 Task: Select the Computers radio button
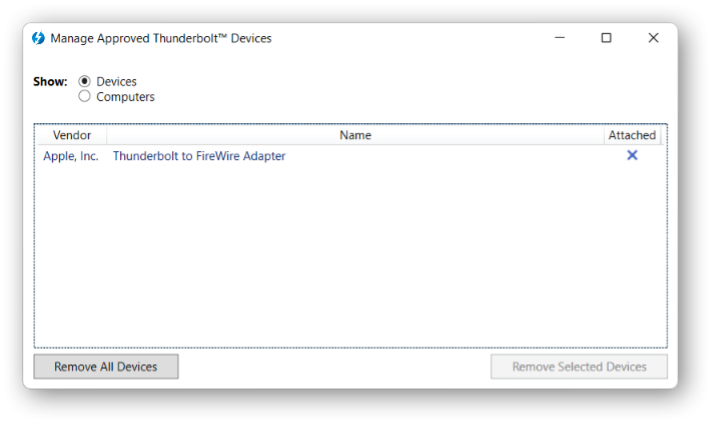[x=84, y=96]
